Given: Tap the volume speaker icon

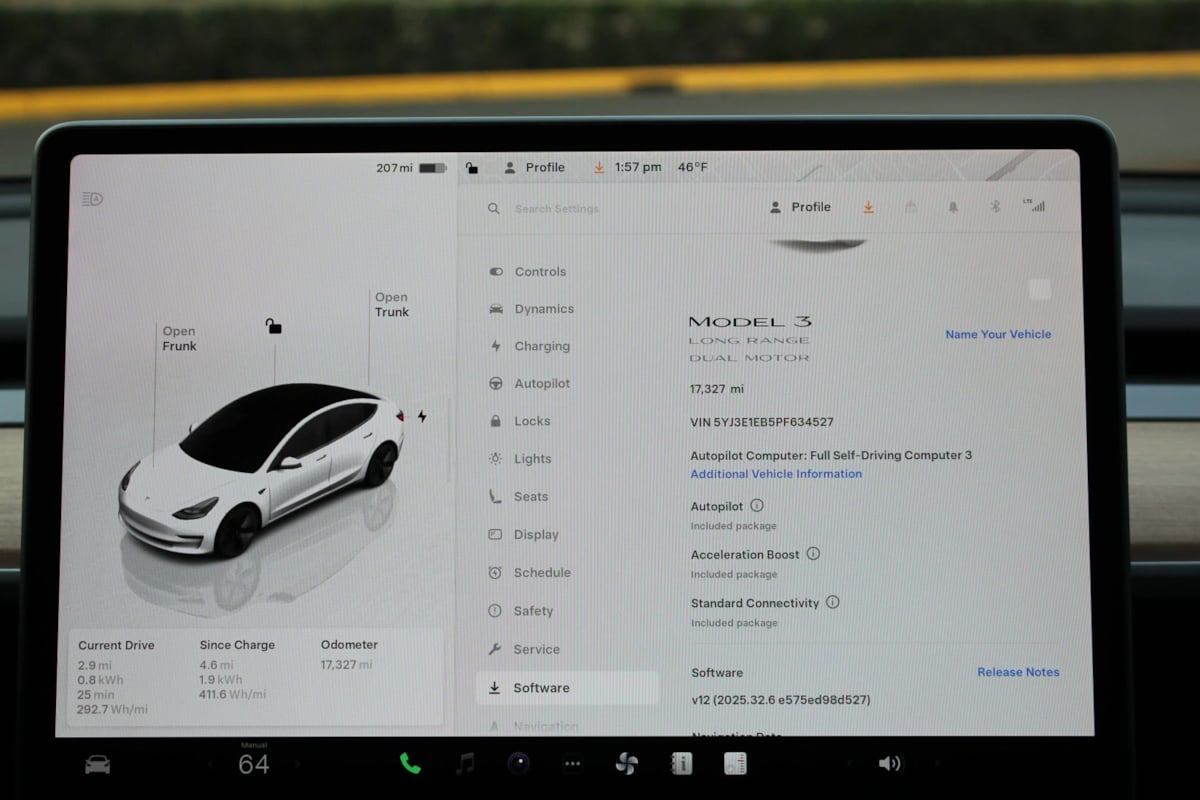Looking at the screenshot, I should click(889, 764).
